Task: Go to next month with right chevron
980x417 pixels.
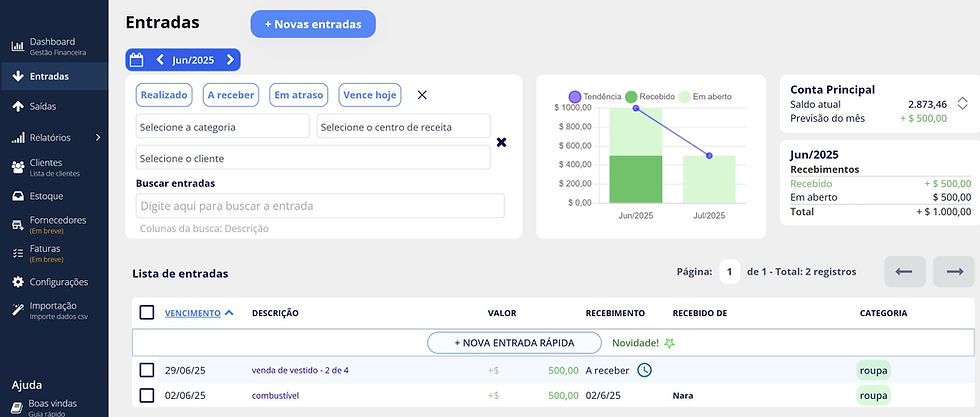Action: (230, 60)
